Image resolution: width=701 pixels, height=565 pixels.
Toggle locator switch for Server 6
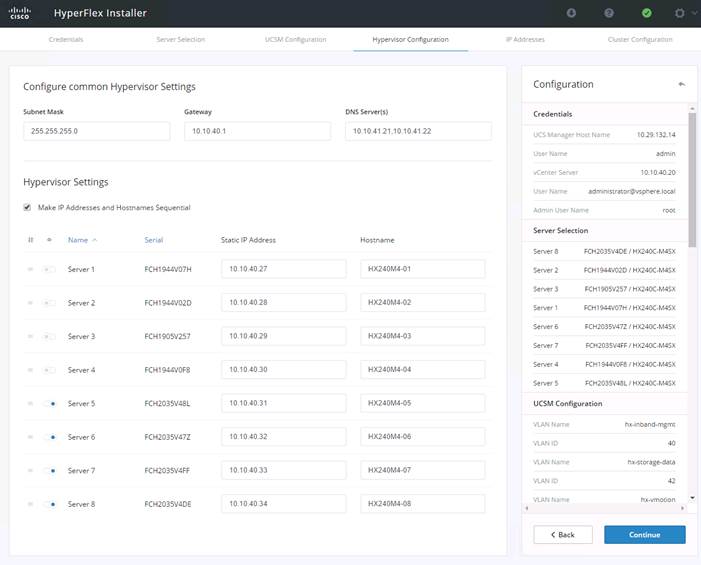click(x=49, y=437)
